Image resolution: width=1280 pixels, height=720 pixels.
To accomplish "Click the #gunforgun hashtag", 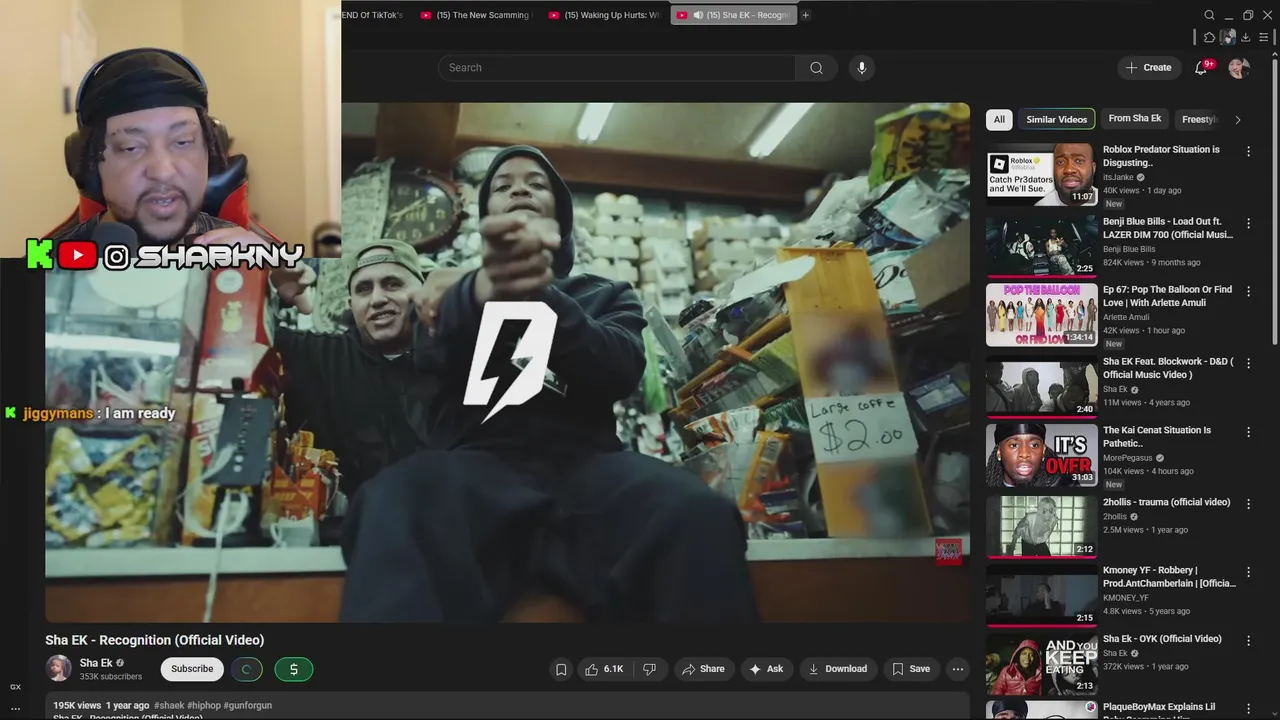I will point(248,705).
